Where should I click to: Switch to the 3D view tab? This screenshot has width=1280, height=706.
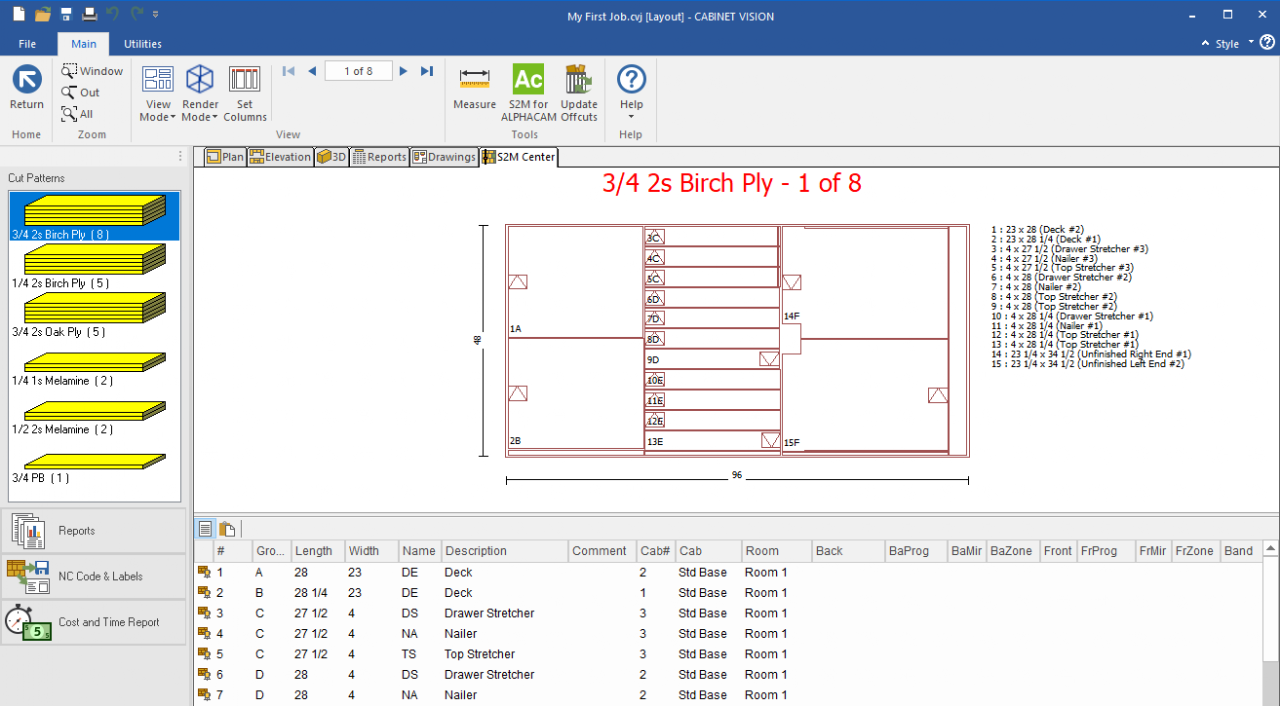[x=331, y=157]
